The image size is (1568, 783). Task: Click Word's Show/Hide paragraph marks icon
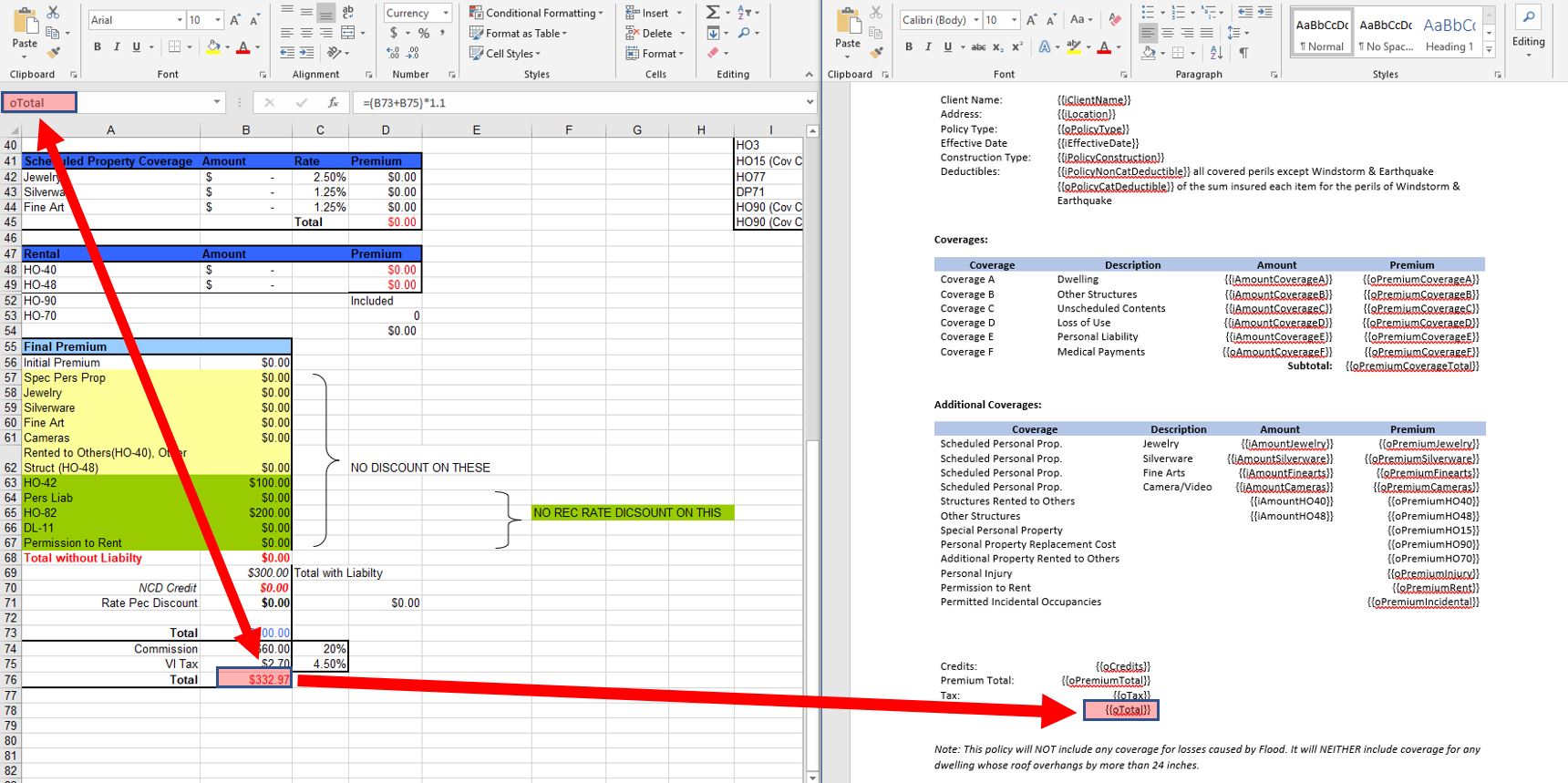(1243, 53)
